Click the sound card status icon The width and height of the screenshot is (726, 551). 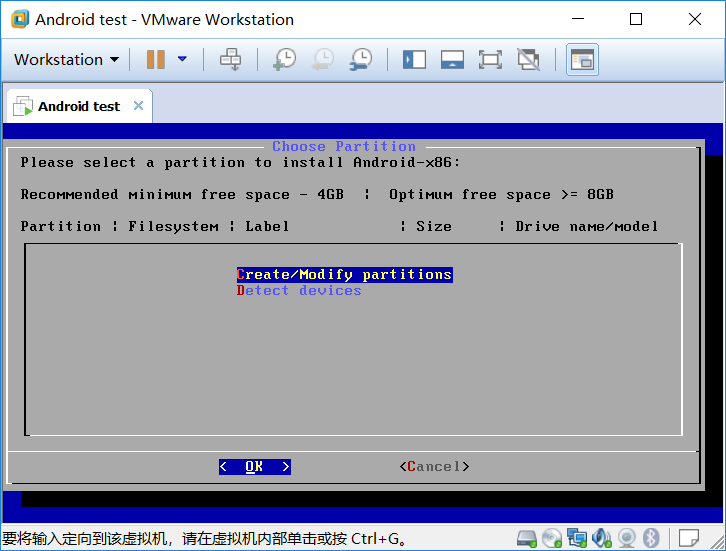click(601, 538)
